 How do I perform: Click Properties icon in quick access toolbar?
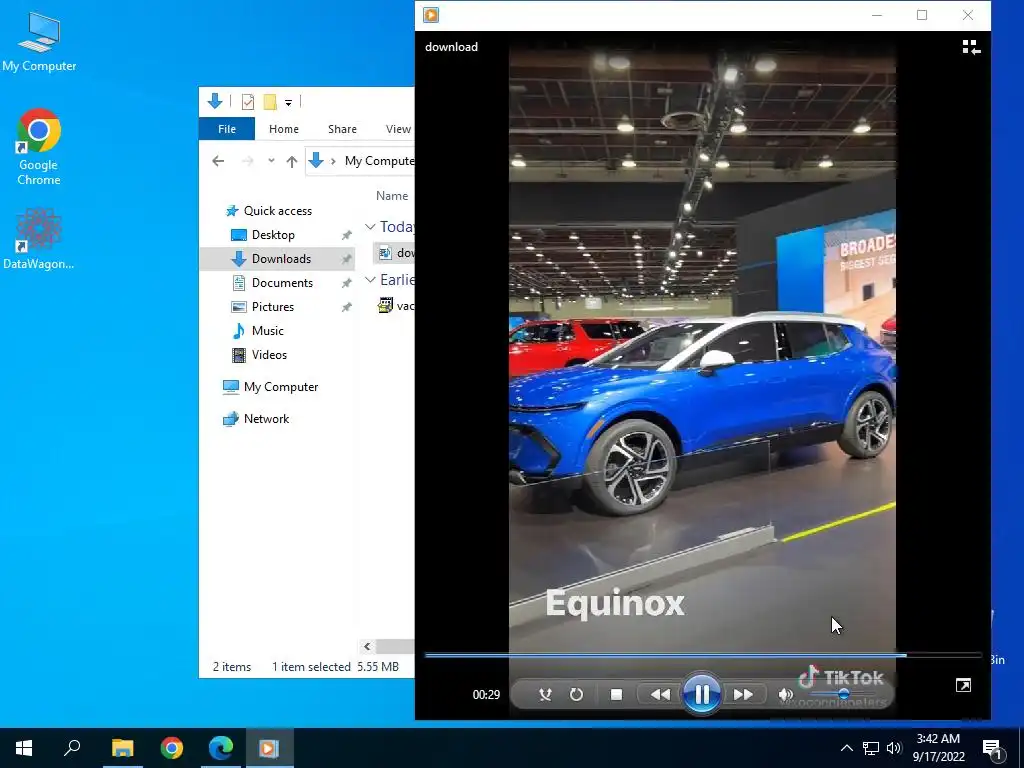pyautogui.click(x=248, y=102)
